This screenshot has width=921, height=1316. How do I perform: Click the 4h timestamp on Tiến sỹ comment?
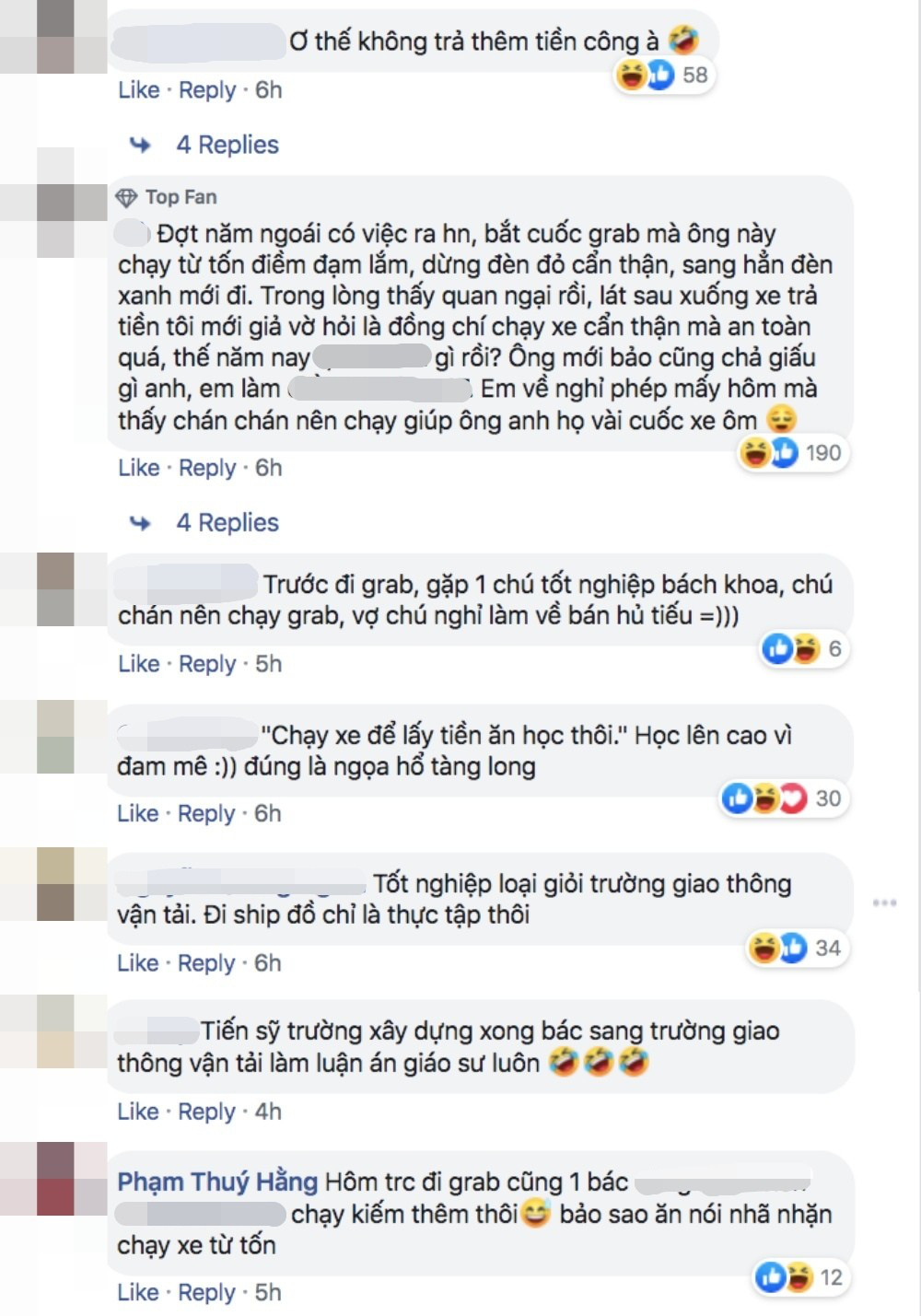[x=268, y=1112]
